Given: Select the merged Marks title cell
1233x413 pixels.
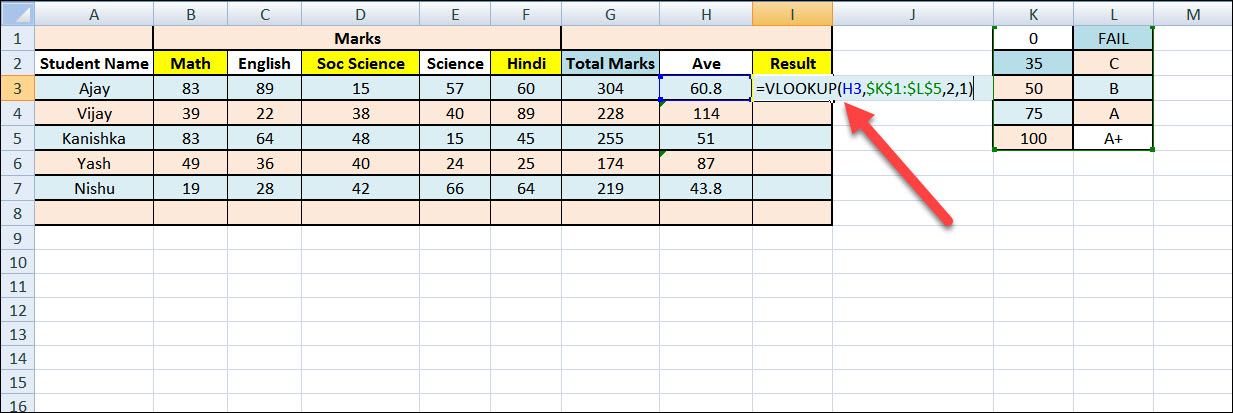Looking at the screenshot, I should [357, 38].
